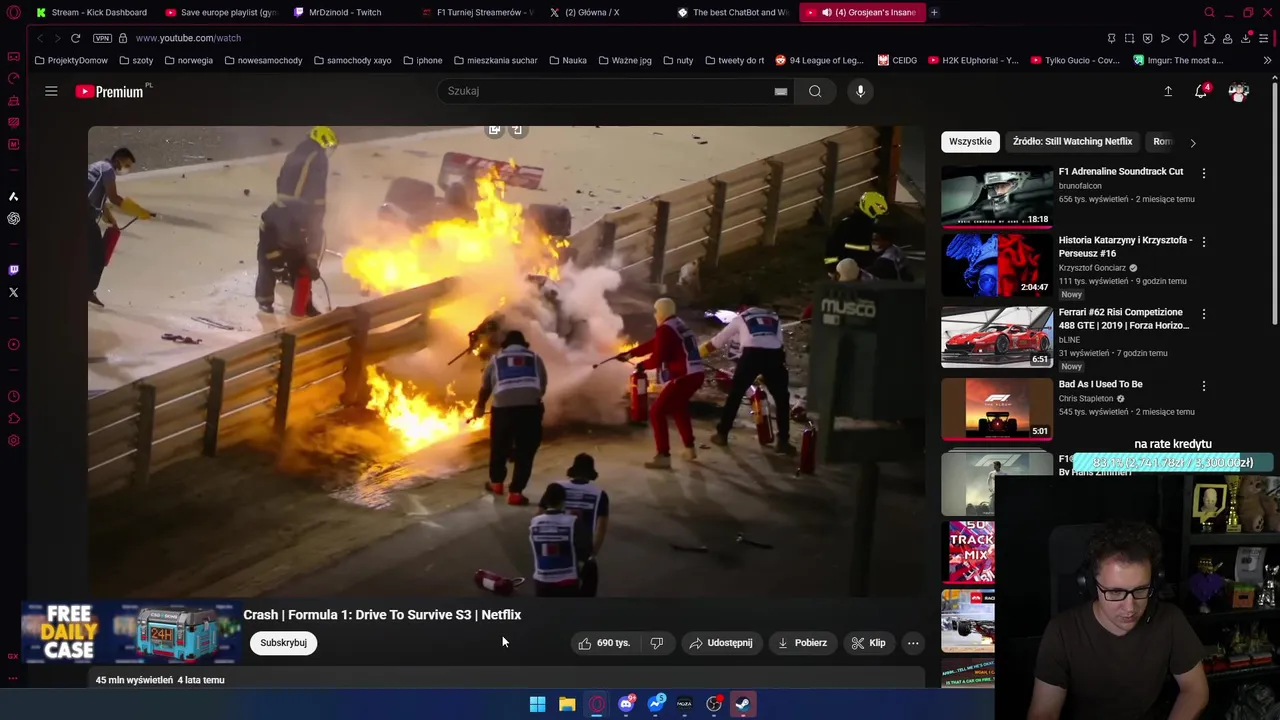Dislike the video with thumbs down
This screenshot has height=720, width=1280.
pyautogui.click(x=657, y=643)
